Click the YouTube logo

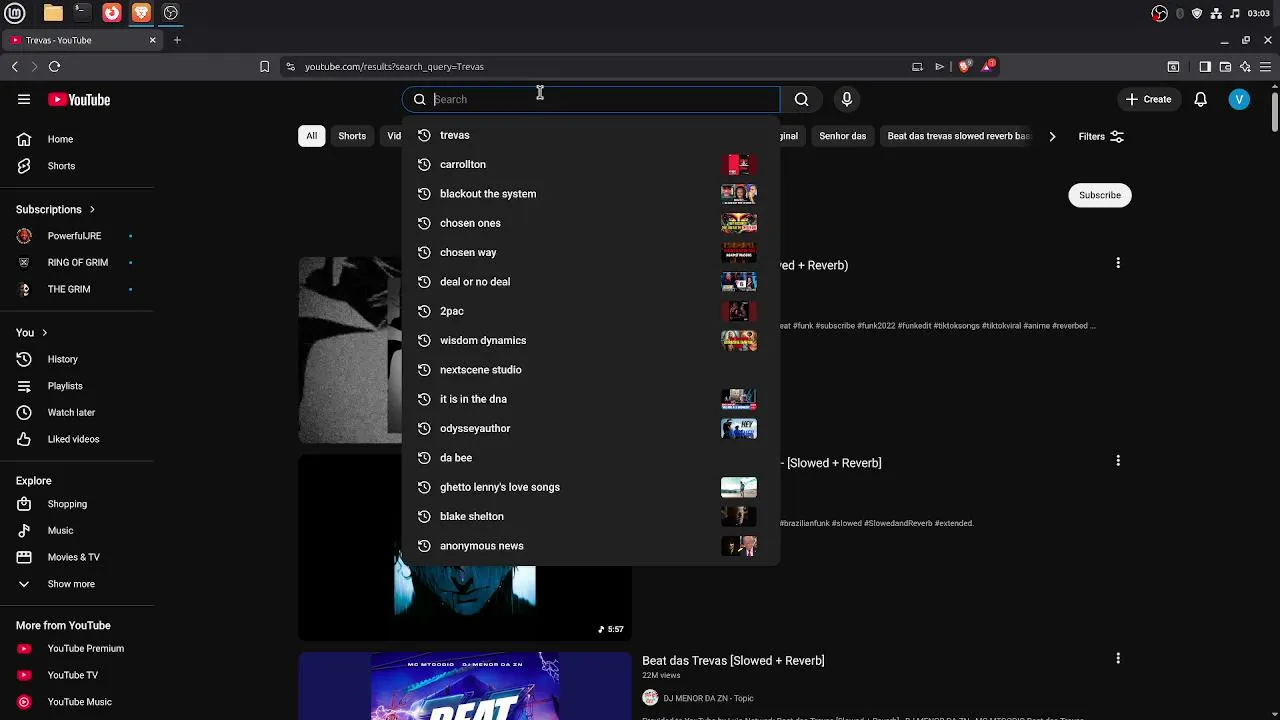[79, 99]
